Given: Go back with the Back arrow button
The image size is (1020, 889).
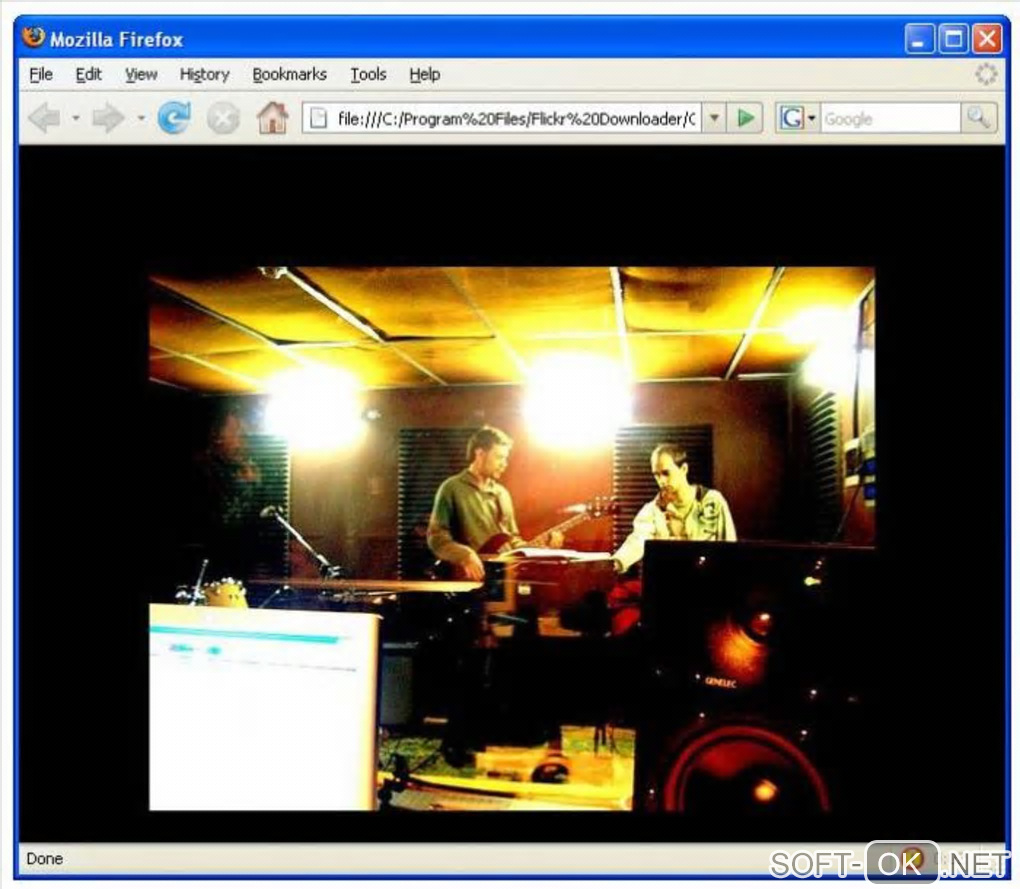Looking at the screenshot, I should [44, 118].
